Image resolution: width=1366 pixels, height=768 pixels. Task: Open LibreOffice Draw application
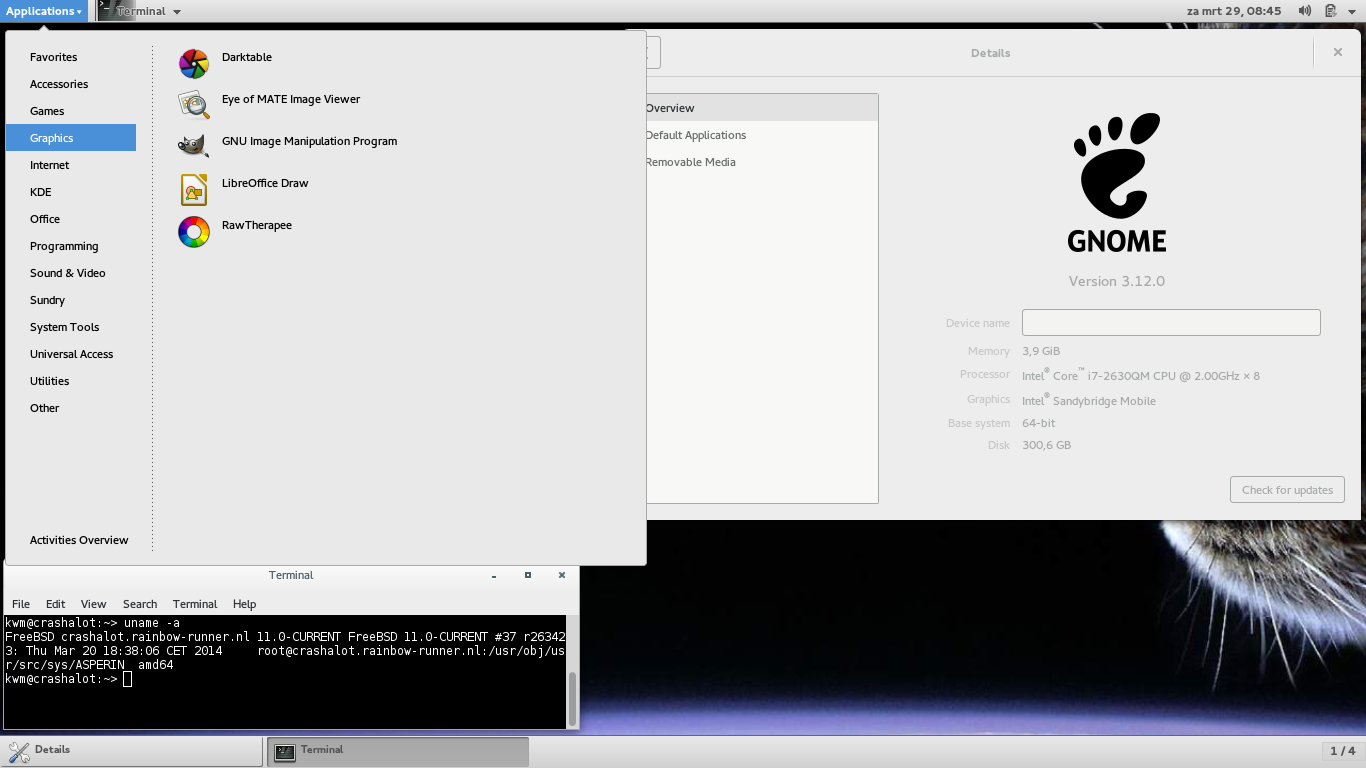(264, 184)
